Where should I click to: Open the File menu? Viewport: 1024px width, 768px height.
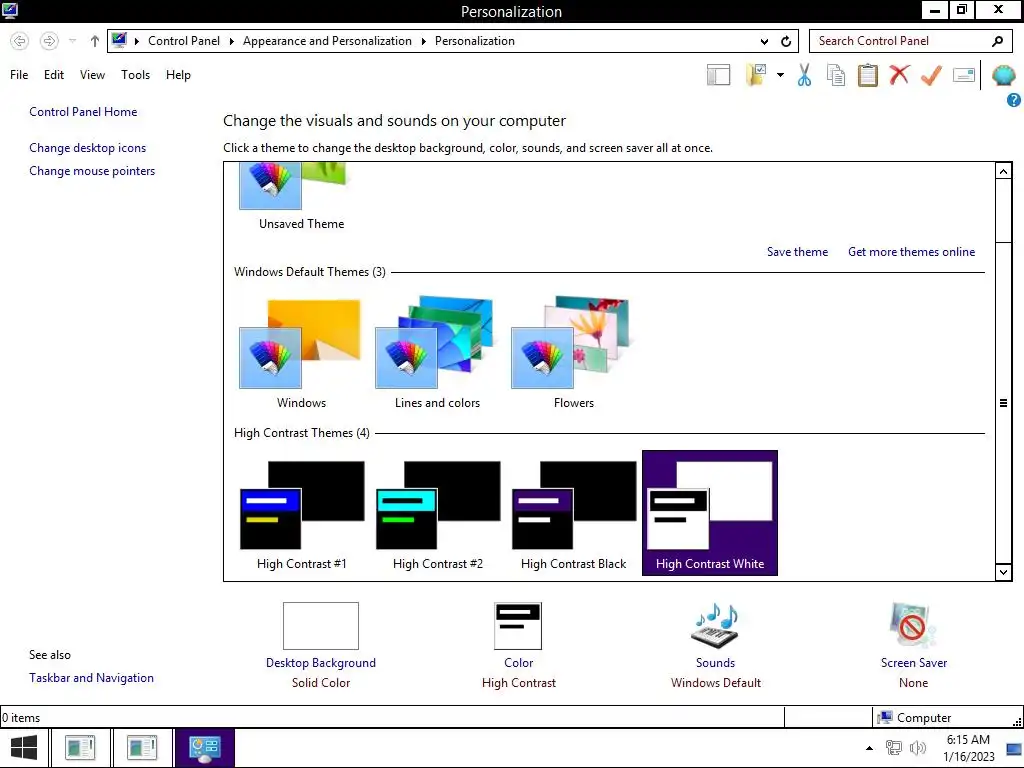click(19, 74)
